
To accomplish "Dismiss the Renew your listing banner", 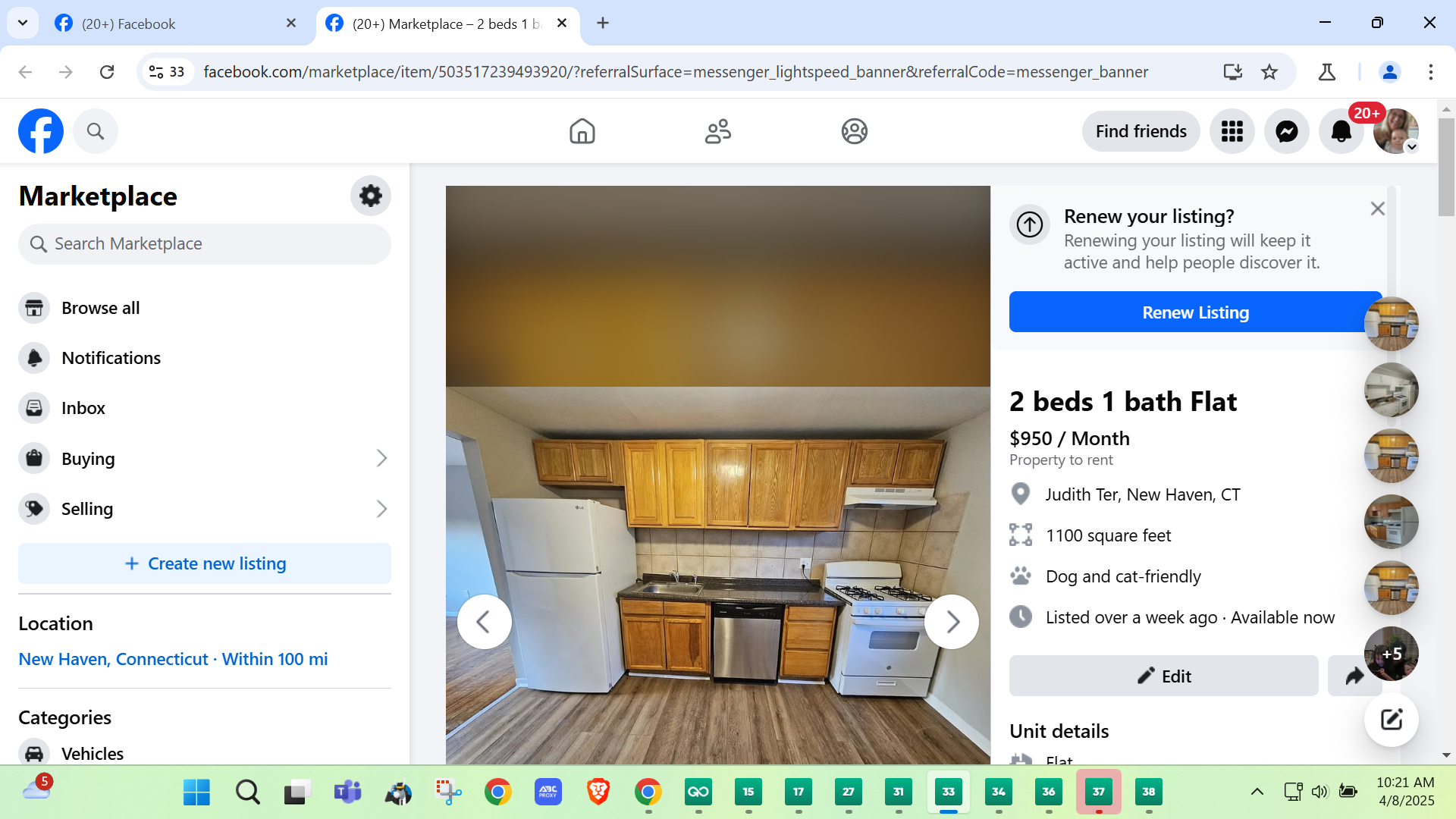I will pyautogui.click(x=1377, y=209).
